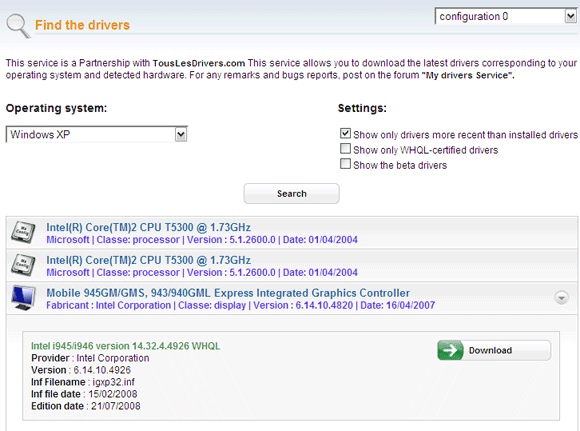Click the Inf Filename : igxp32.inf line

[x=83, y=382]
